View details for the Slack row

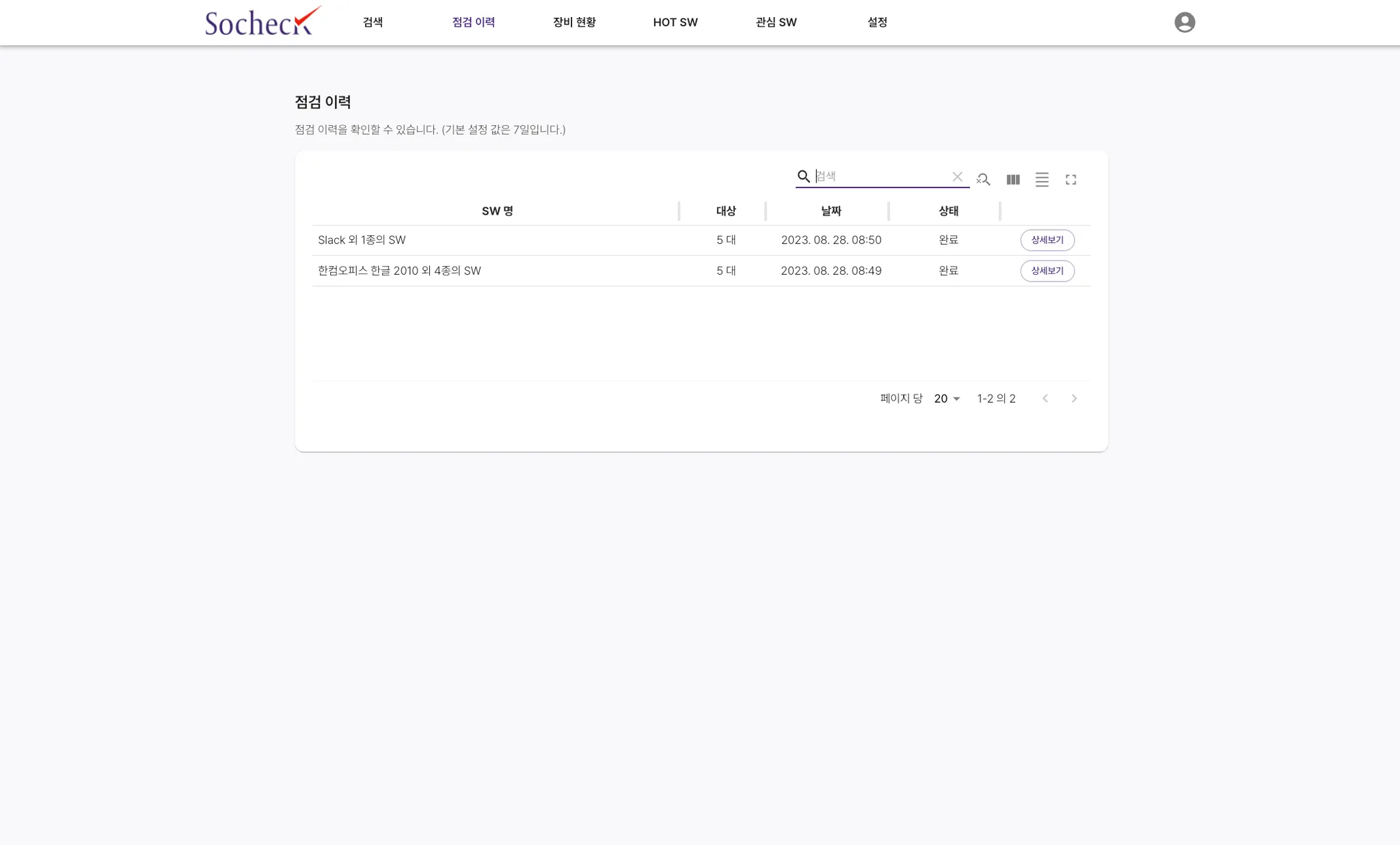1047,240
